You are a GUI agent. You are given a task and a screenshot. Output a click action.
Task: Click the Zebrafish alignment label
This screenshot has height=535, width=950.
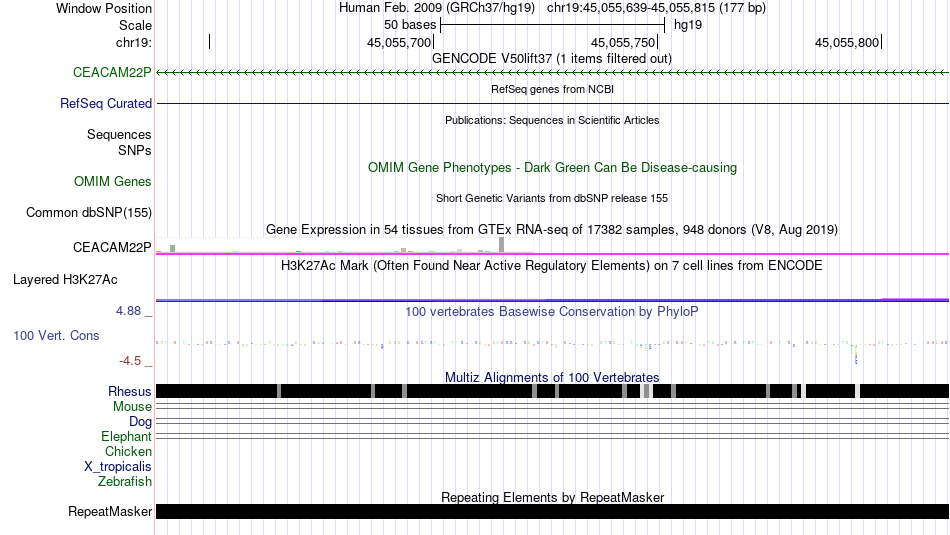coord(125,482)
